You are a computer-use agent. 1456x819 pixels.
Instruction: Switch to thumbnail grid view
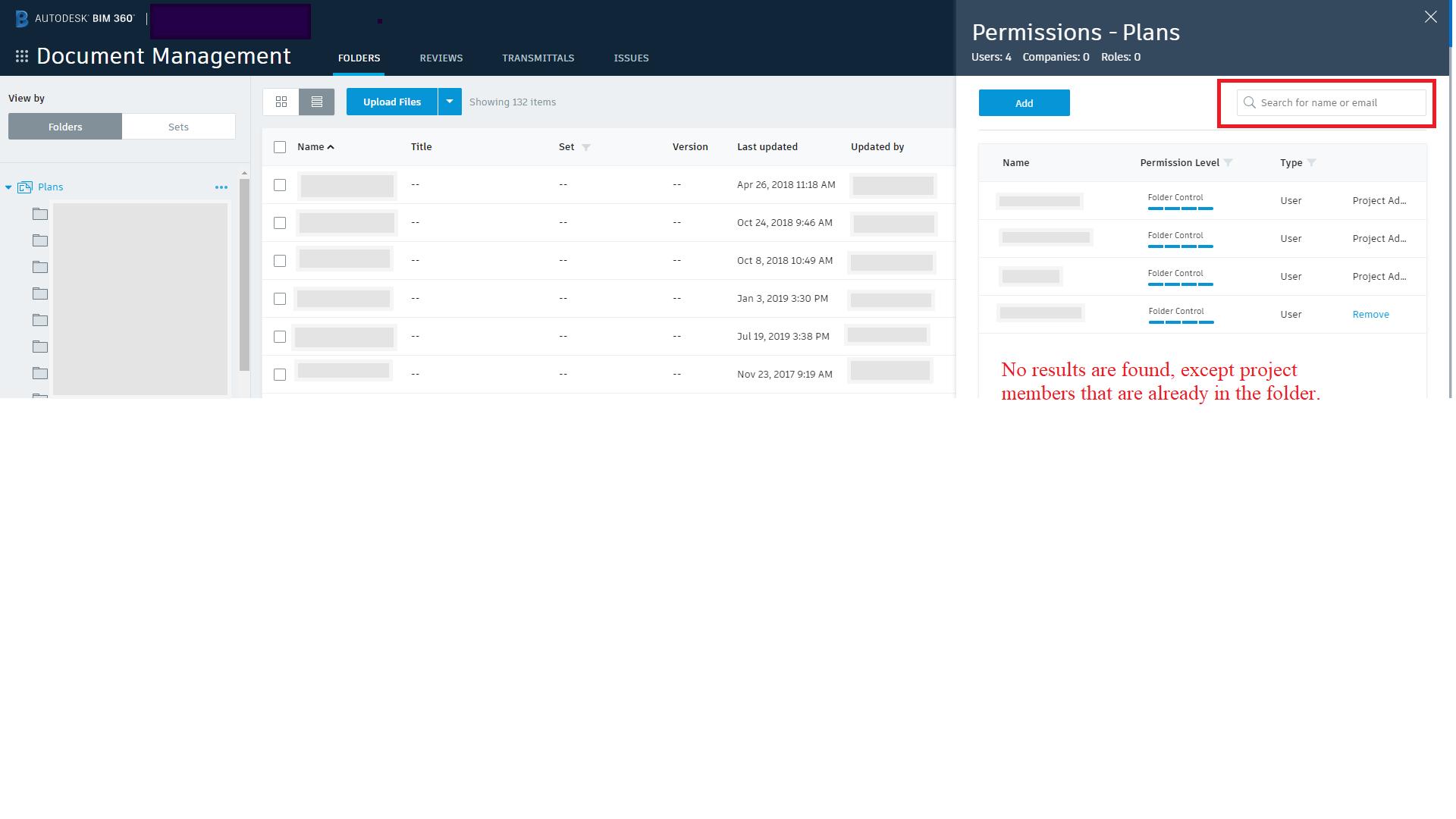tap(281, 102)
